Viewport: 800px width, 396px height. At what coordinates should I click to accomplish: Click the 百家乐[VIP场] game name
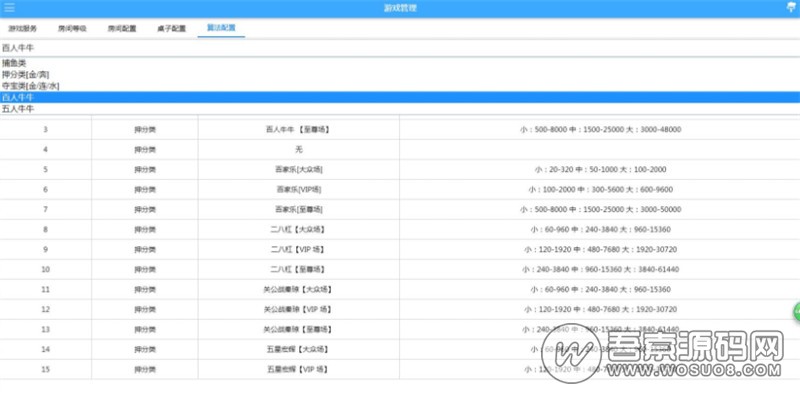299,189
